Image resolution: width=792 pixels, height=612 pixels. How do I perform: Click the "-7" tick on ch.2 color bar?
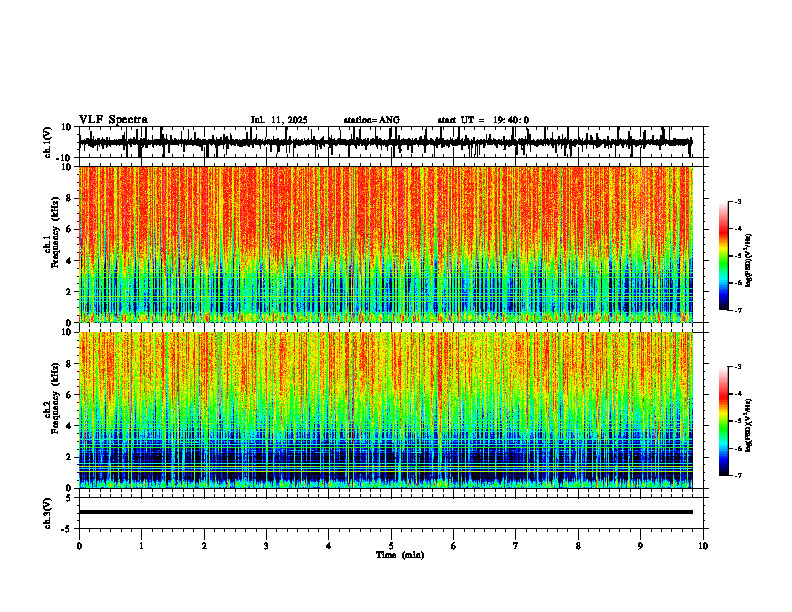click(x=737, y=475)
